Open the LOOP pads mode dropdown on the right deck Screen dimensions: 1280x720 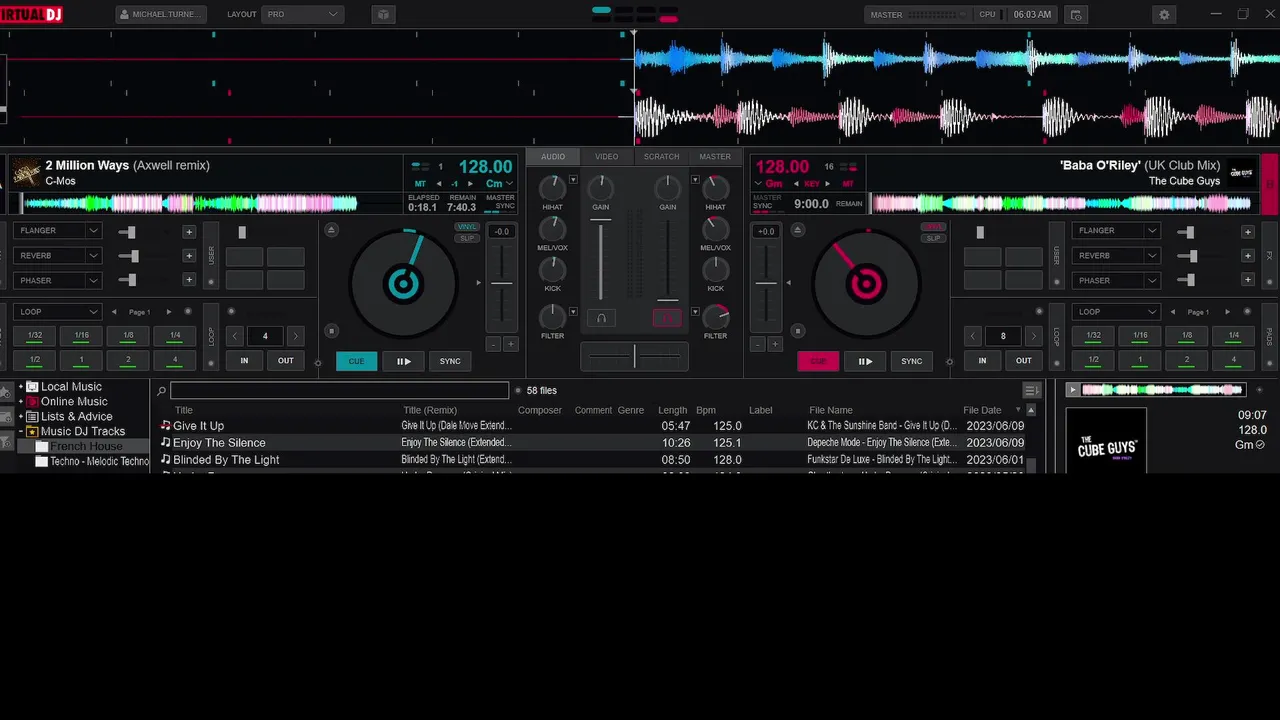click(x=1115, y=312)
